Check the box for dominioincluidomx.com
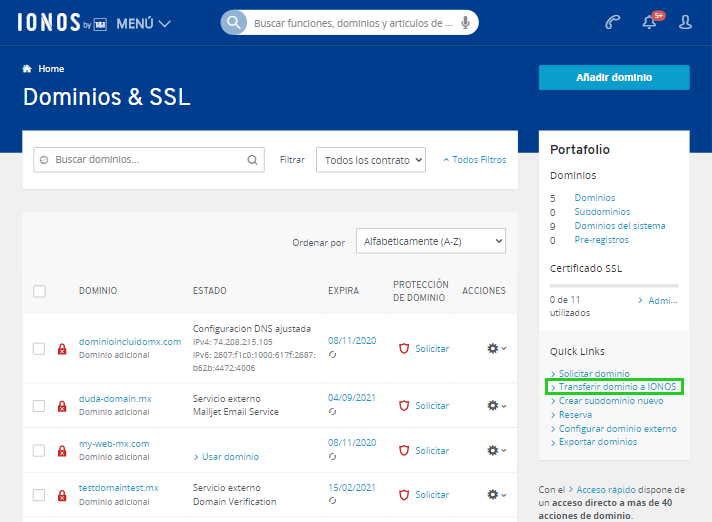 39,349
